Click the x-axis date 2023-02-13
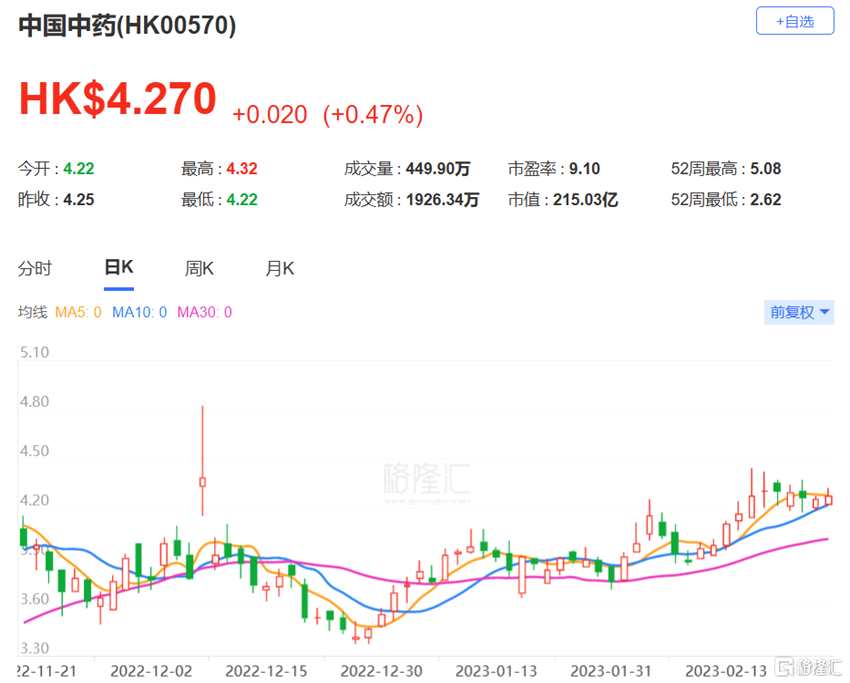This screenshot has height=683, width=850. [726, 671]
